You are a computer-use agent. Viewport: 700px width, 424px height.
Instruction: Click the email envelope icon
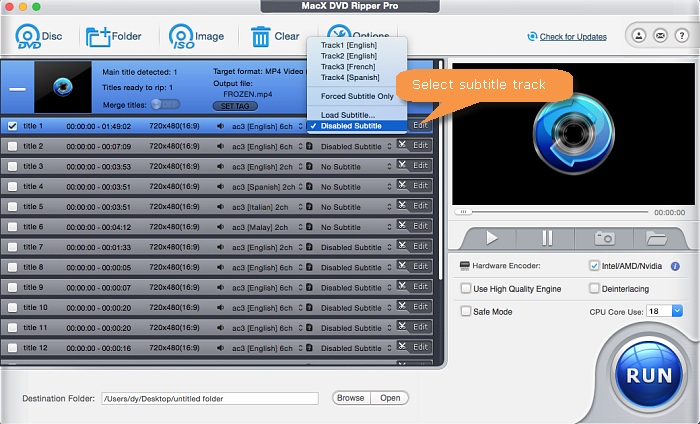coord(660,35)
